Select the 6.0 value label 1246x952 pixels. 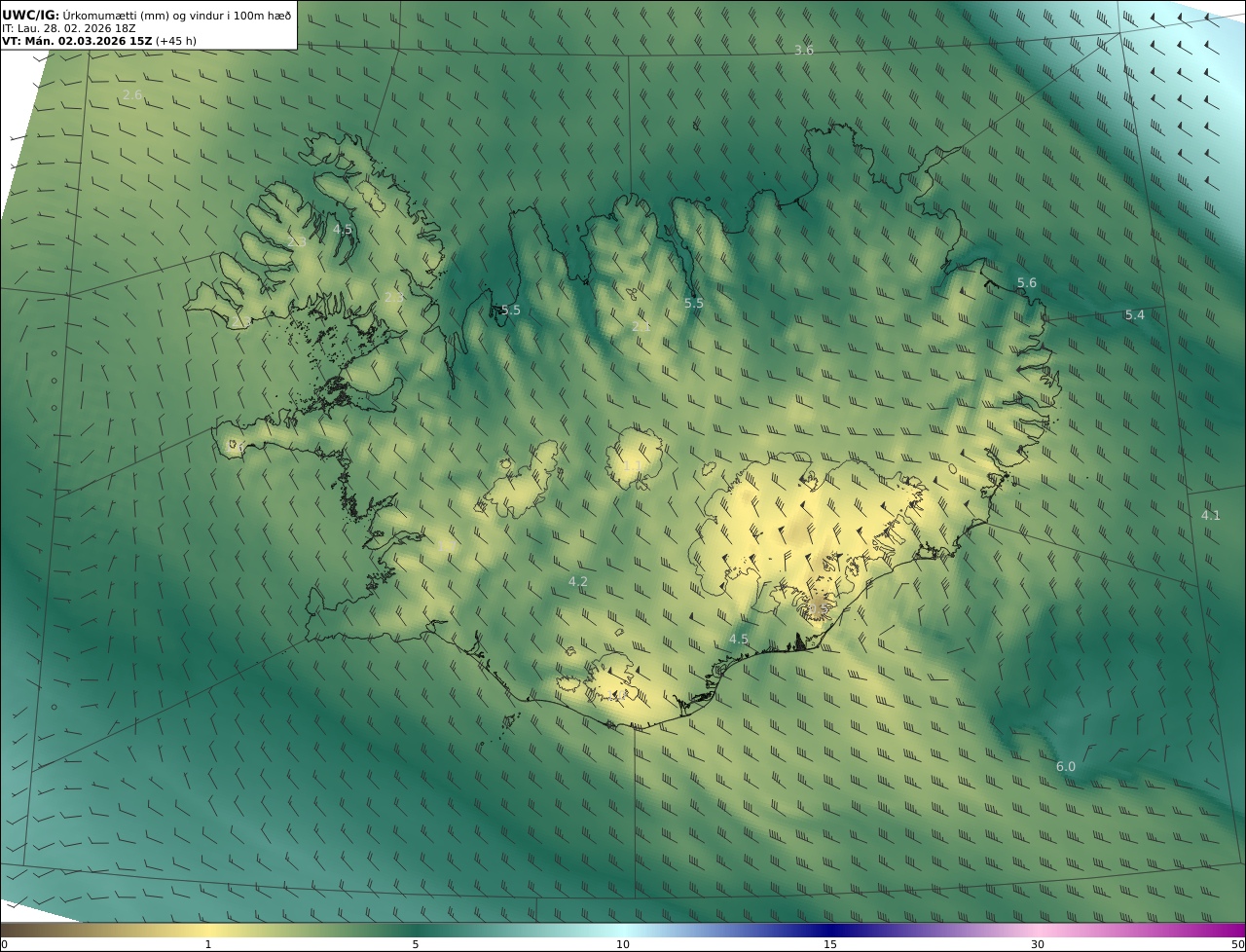1066,767
